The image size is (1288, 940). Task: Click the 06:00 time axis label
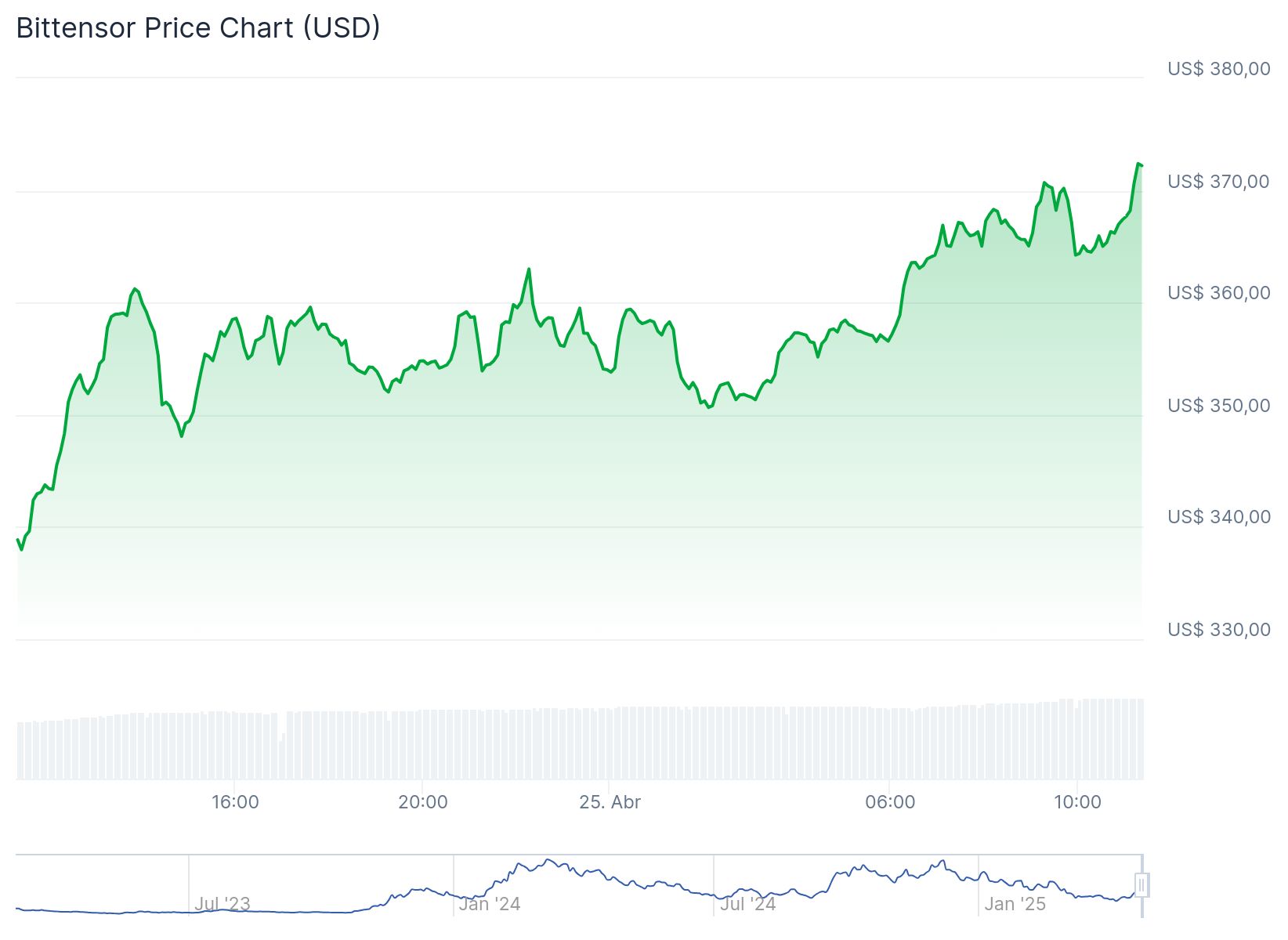pos(890,802)
